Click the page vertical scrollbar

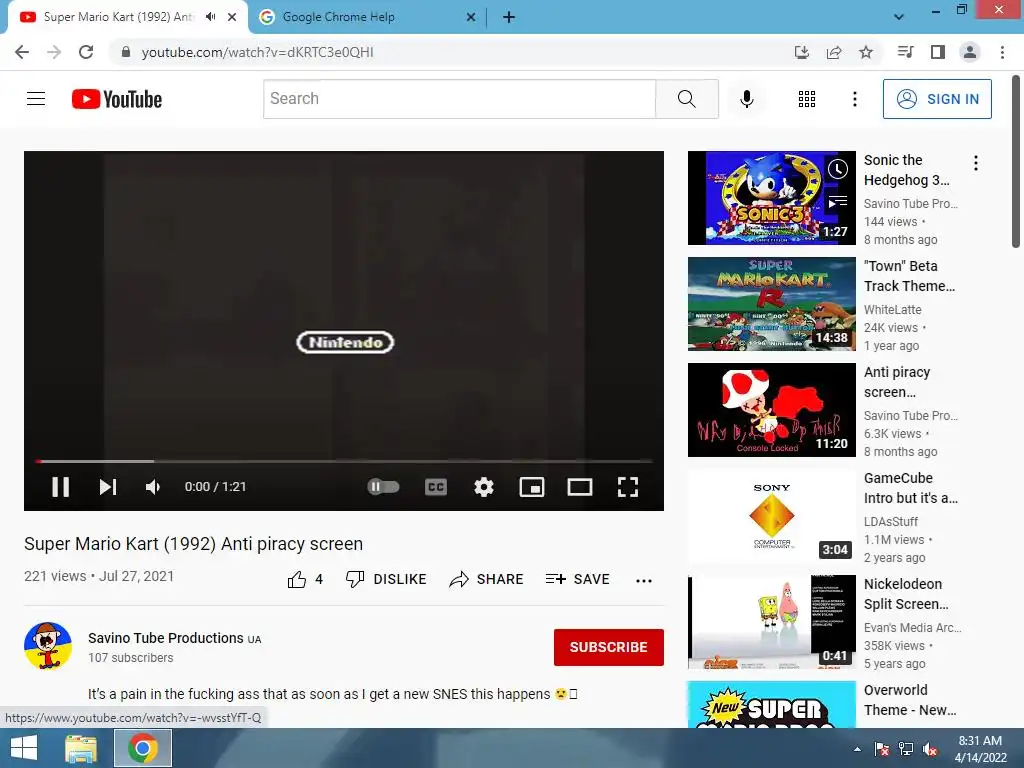point(1016,161)
